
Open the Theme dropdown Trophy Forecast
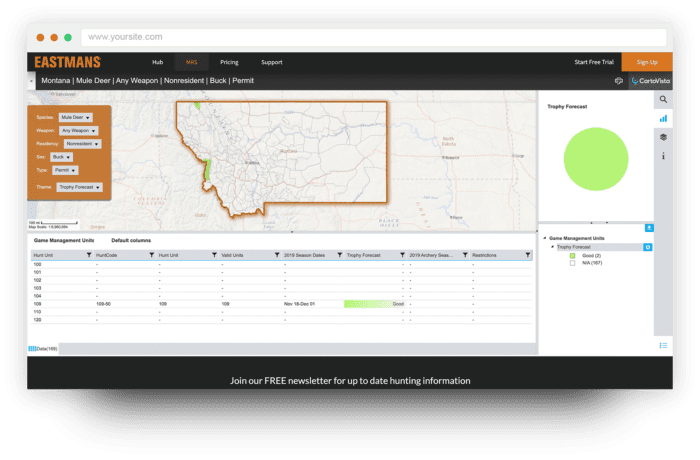79,187
